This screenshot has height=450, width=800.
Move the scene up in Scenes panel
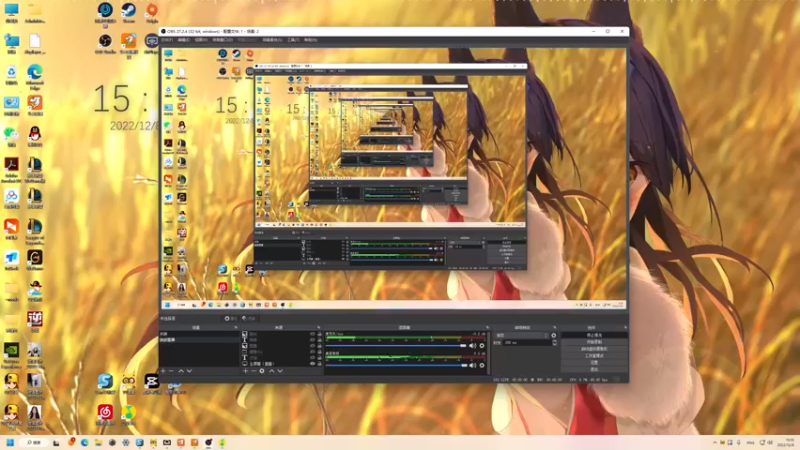181,371
